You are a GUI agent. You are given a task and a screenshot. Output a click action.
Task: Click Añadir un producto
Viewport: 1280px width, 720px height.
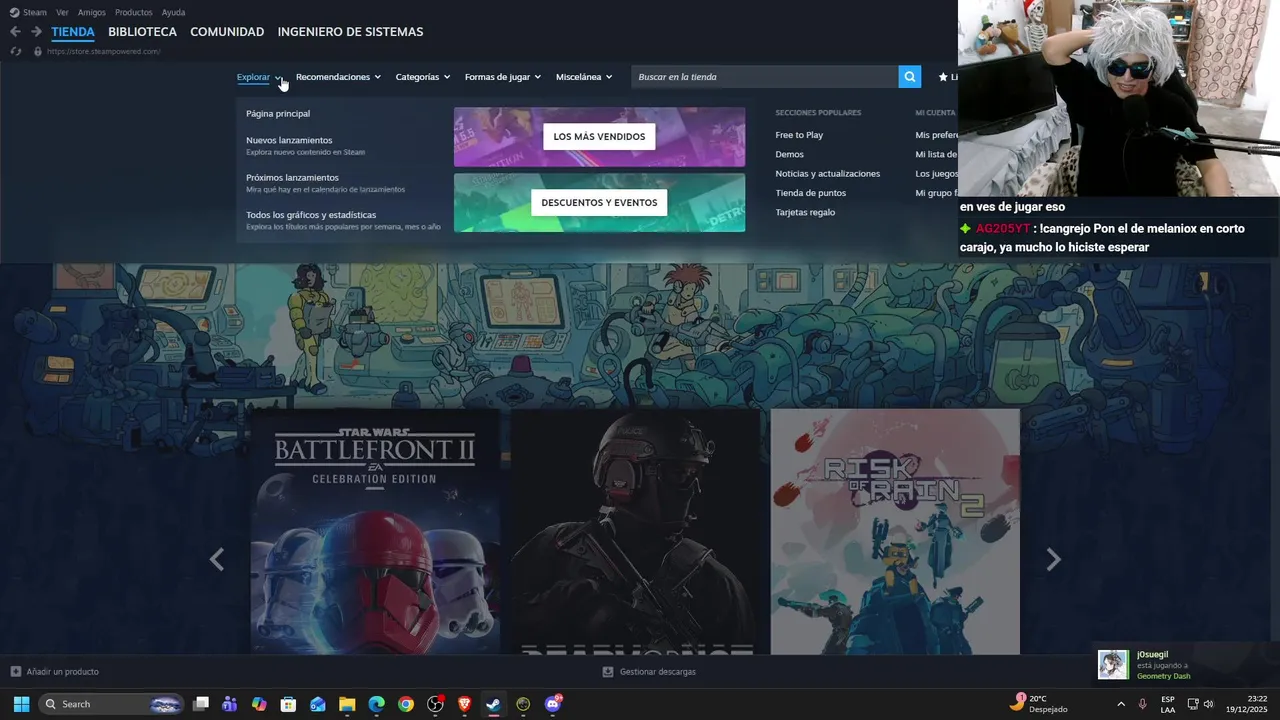point(55,672)
